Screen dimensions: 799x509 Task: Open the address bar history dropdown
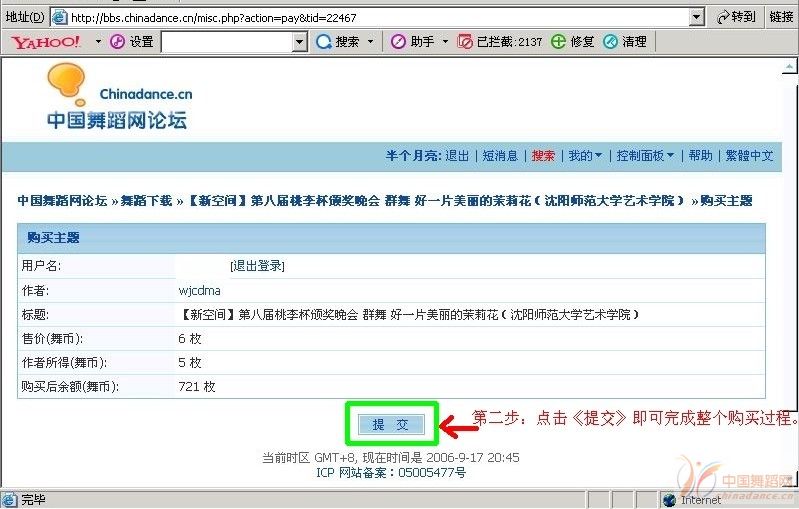coord(697,17)
